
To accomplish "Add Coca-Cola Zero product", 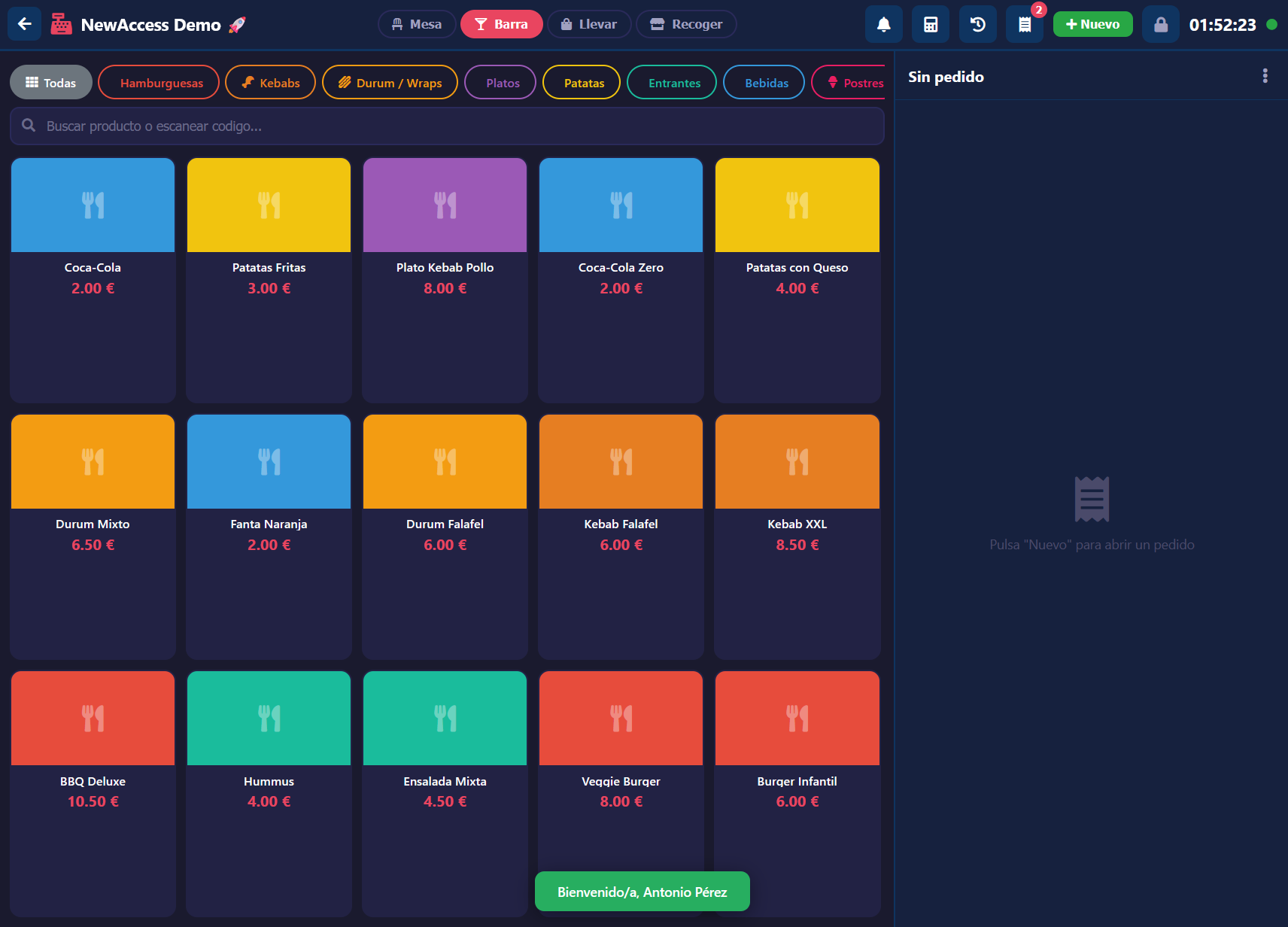I will (621, 280).
